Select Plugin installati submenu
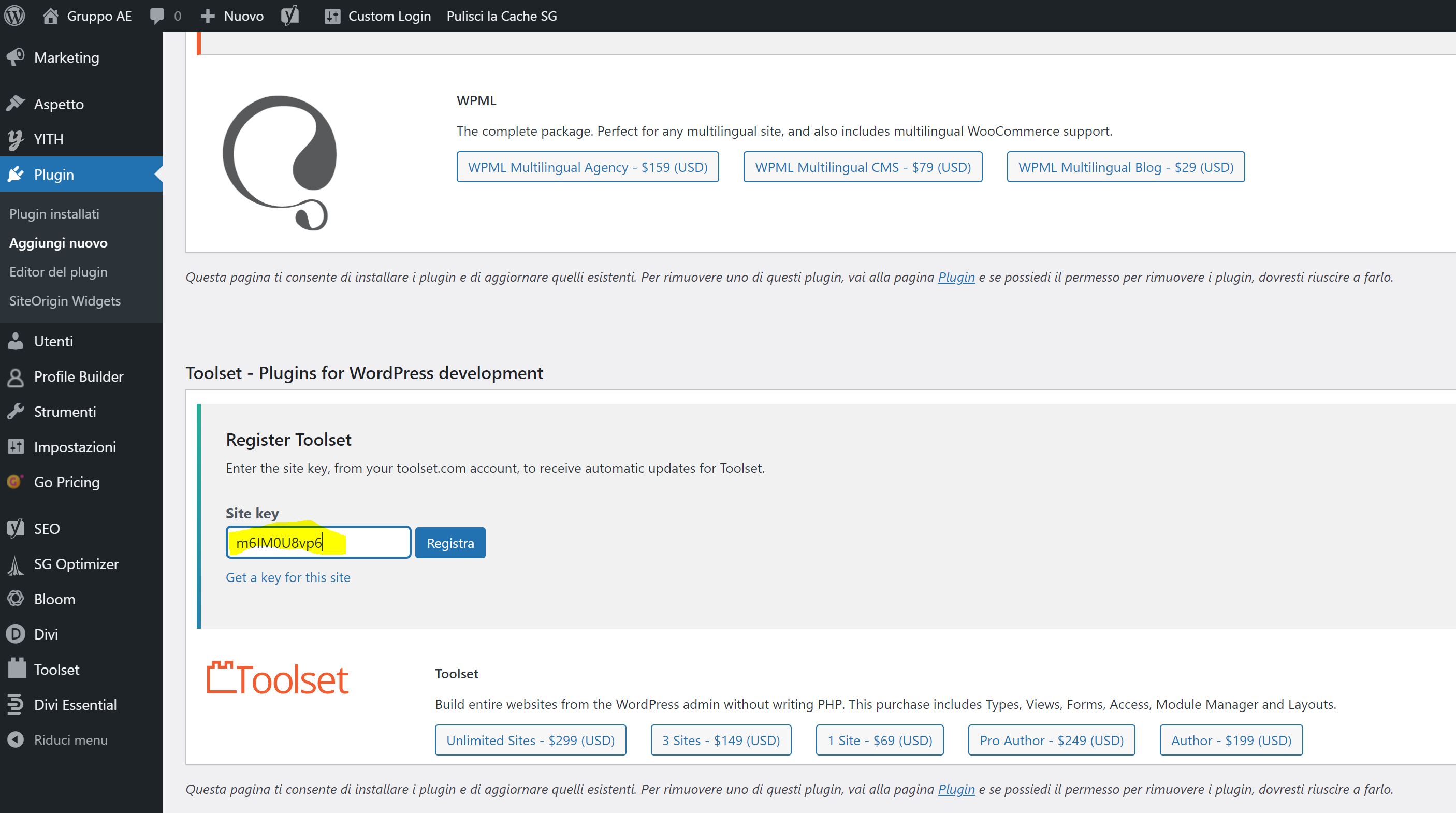1456x813 pixels. tap(54, 214)
